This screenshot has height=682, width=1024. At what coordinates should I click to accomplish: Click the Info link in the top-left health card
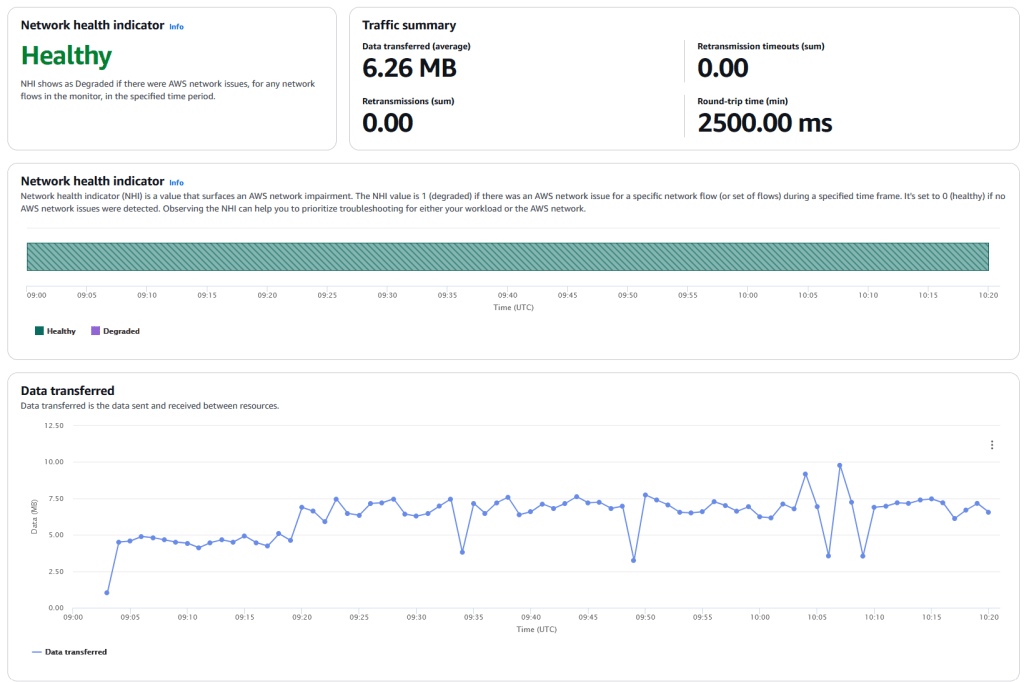tap(176, 27)
